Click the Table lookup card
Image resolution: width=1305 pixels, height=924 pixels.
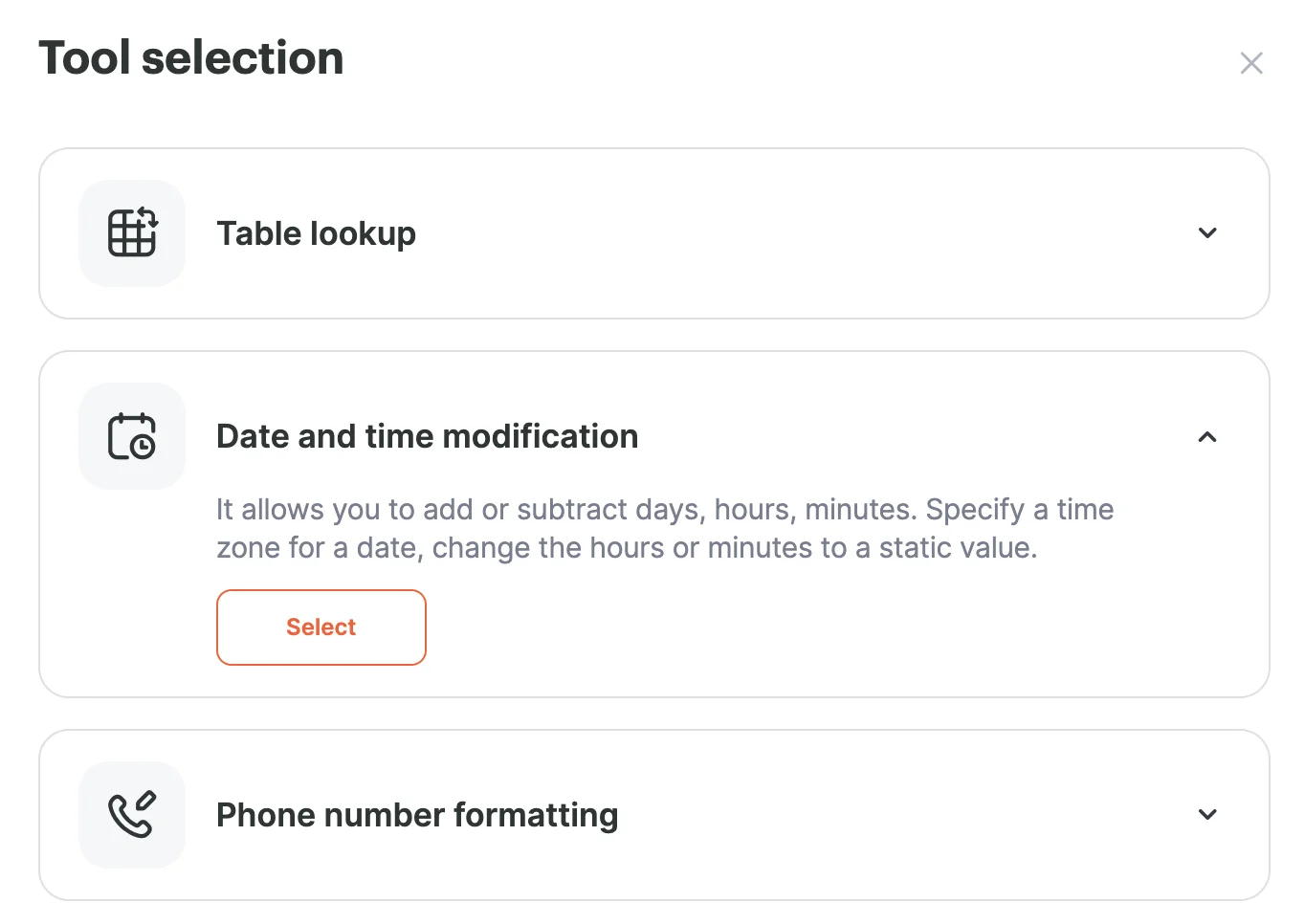(653, 232)
